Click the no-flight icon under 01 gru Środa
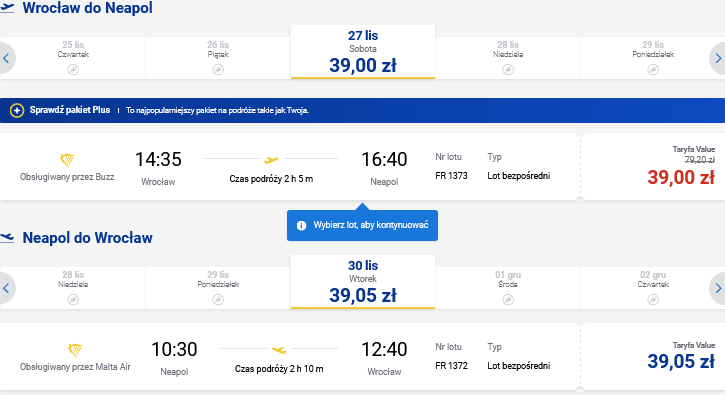 tap(508, 300)
